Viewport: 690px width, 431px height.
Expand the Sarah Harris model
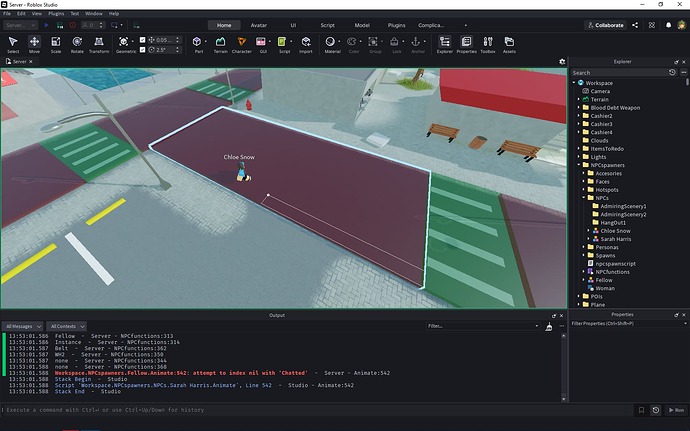[x=589, y=239]
